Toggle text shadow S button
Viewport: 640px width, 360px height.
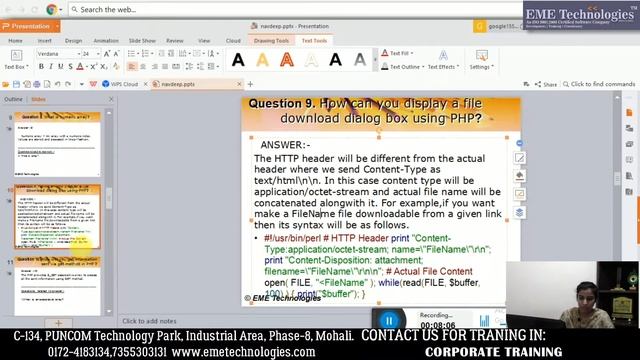71,67
